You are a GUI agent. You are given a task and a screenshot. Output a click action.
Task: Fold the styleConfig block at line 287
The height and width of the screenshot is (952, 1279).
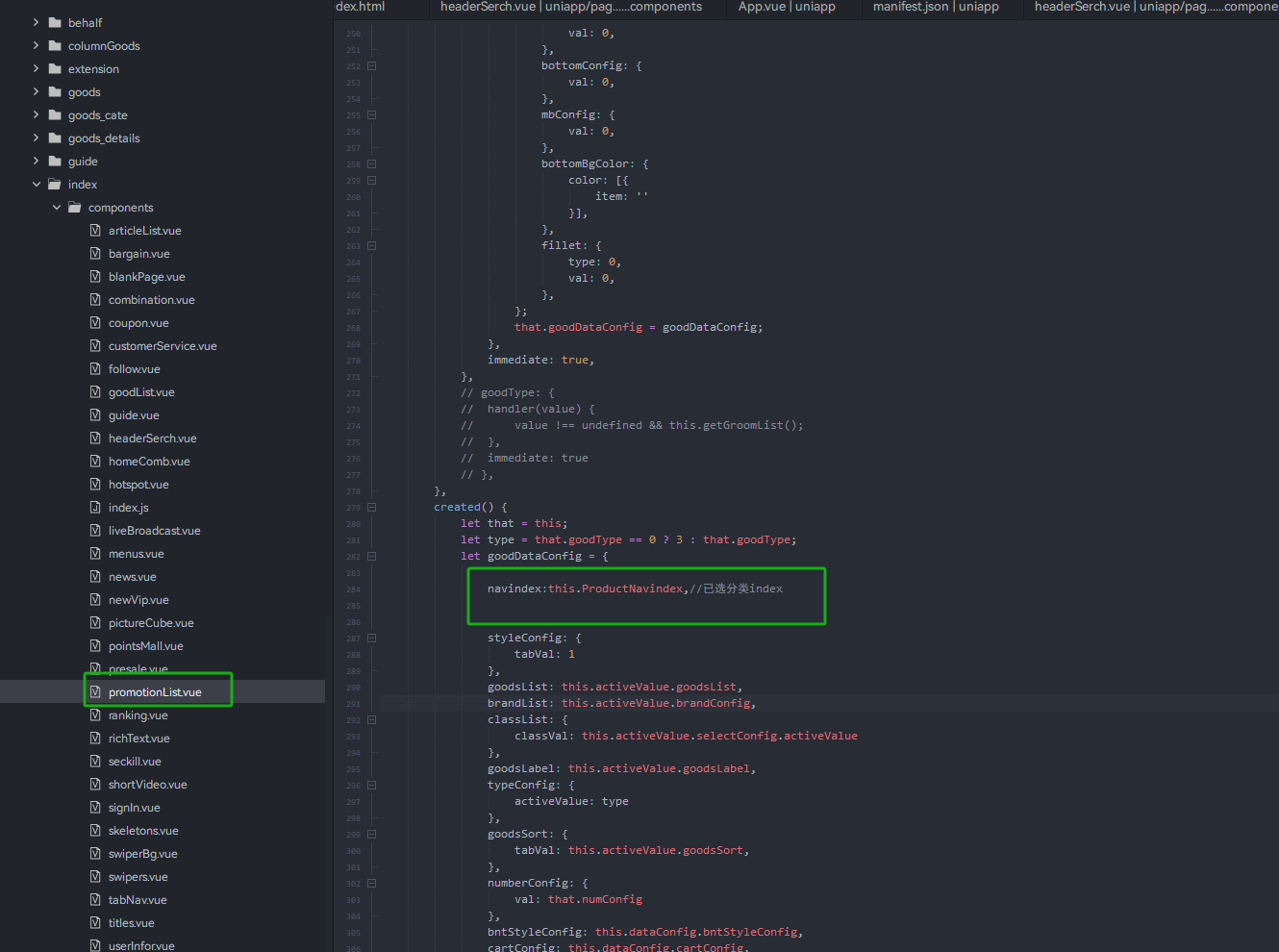pos(372,638)
